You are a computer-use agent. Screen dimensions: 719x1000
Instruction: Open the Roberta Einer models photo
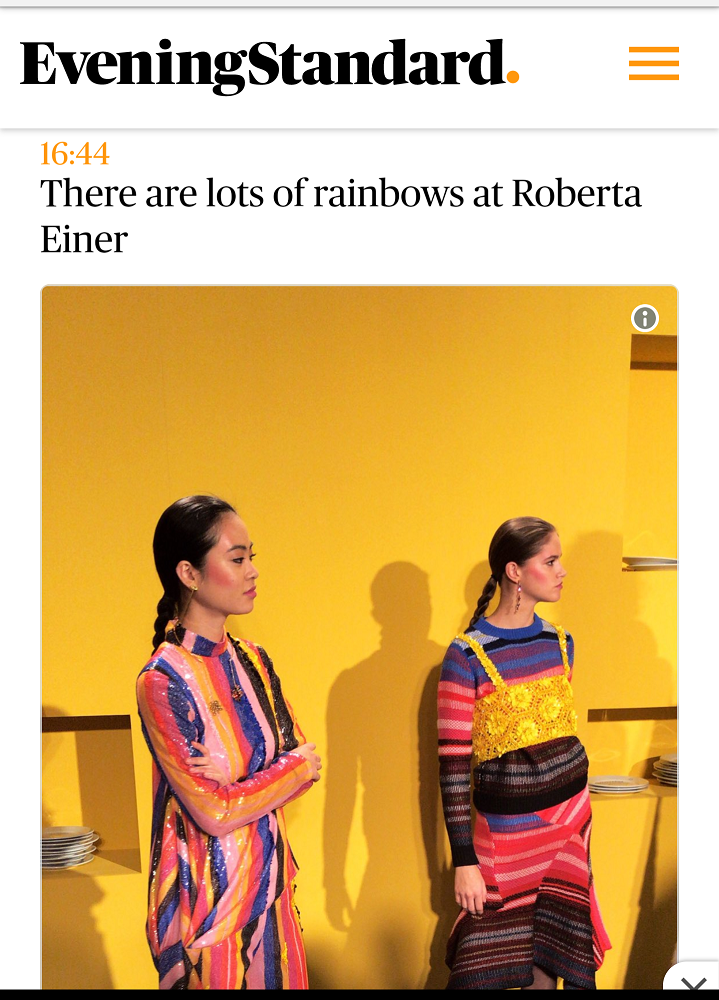(359, 637)
